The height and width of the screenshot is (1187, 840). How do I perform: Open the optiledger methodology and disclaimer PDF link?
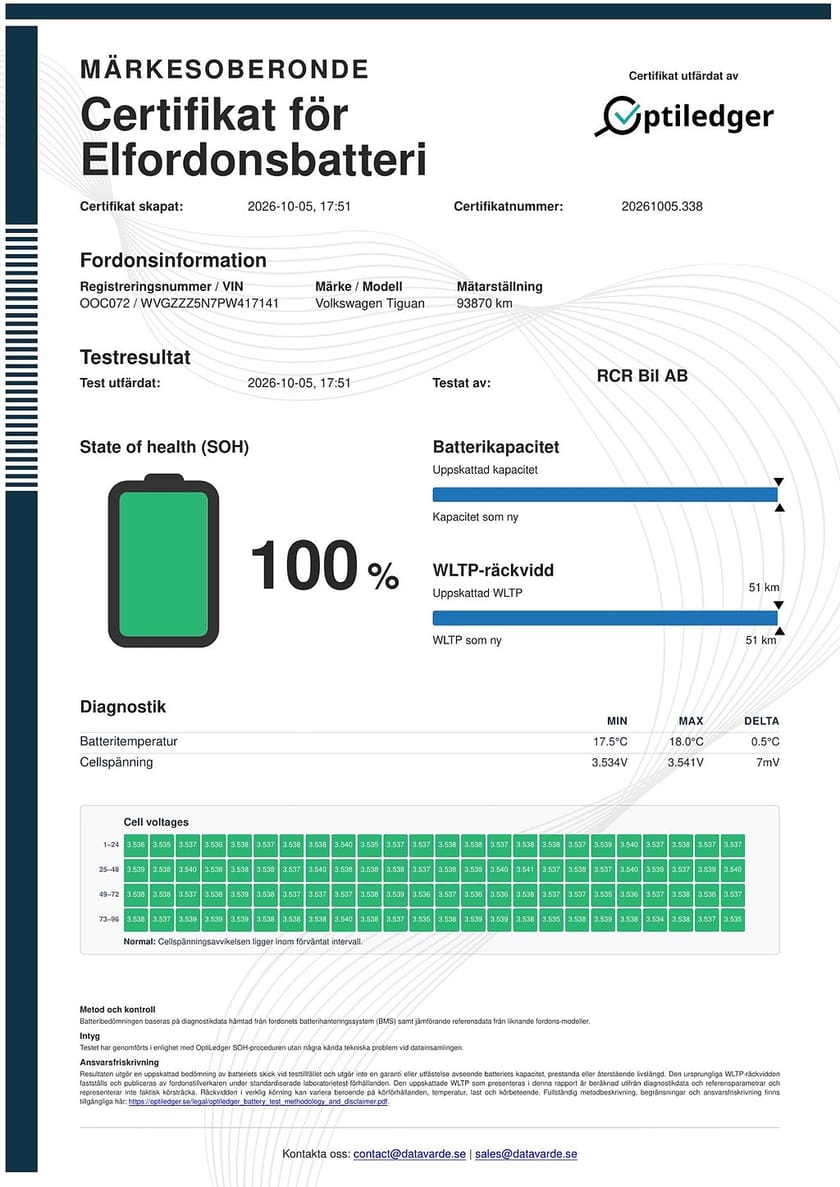pos(258,1101)
